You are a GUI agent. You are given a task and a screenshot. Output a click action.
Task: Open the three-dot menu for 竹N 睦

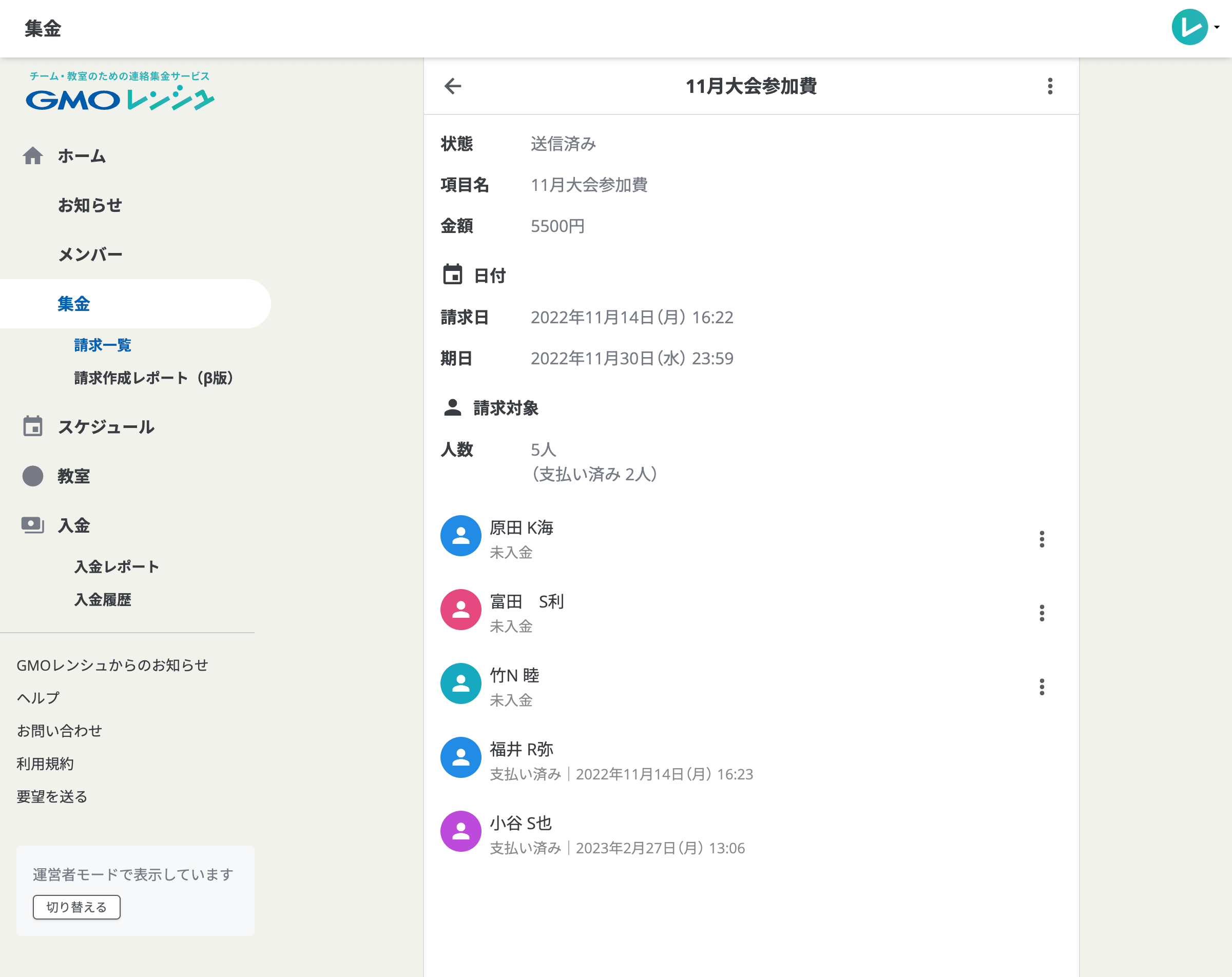[1042, 687]
